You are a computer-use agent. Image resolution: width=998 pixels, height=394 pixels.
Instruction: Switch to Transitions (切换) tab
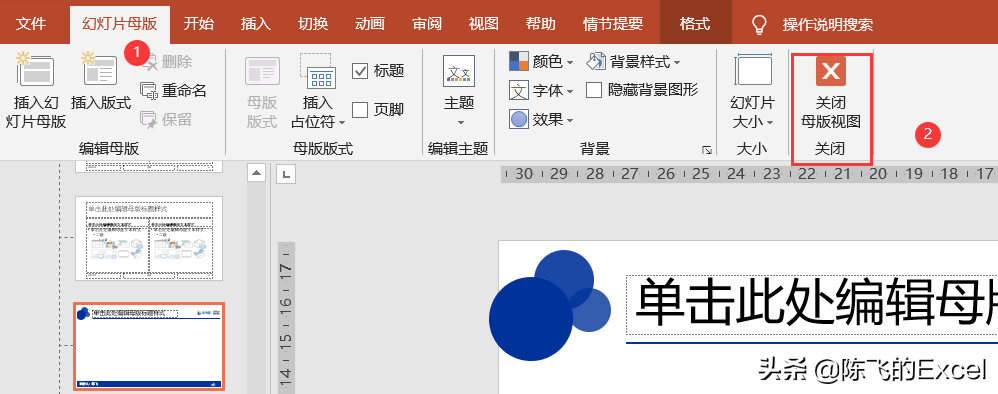313,24
